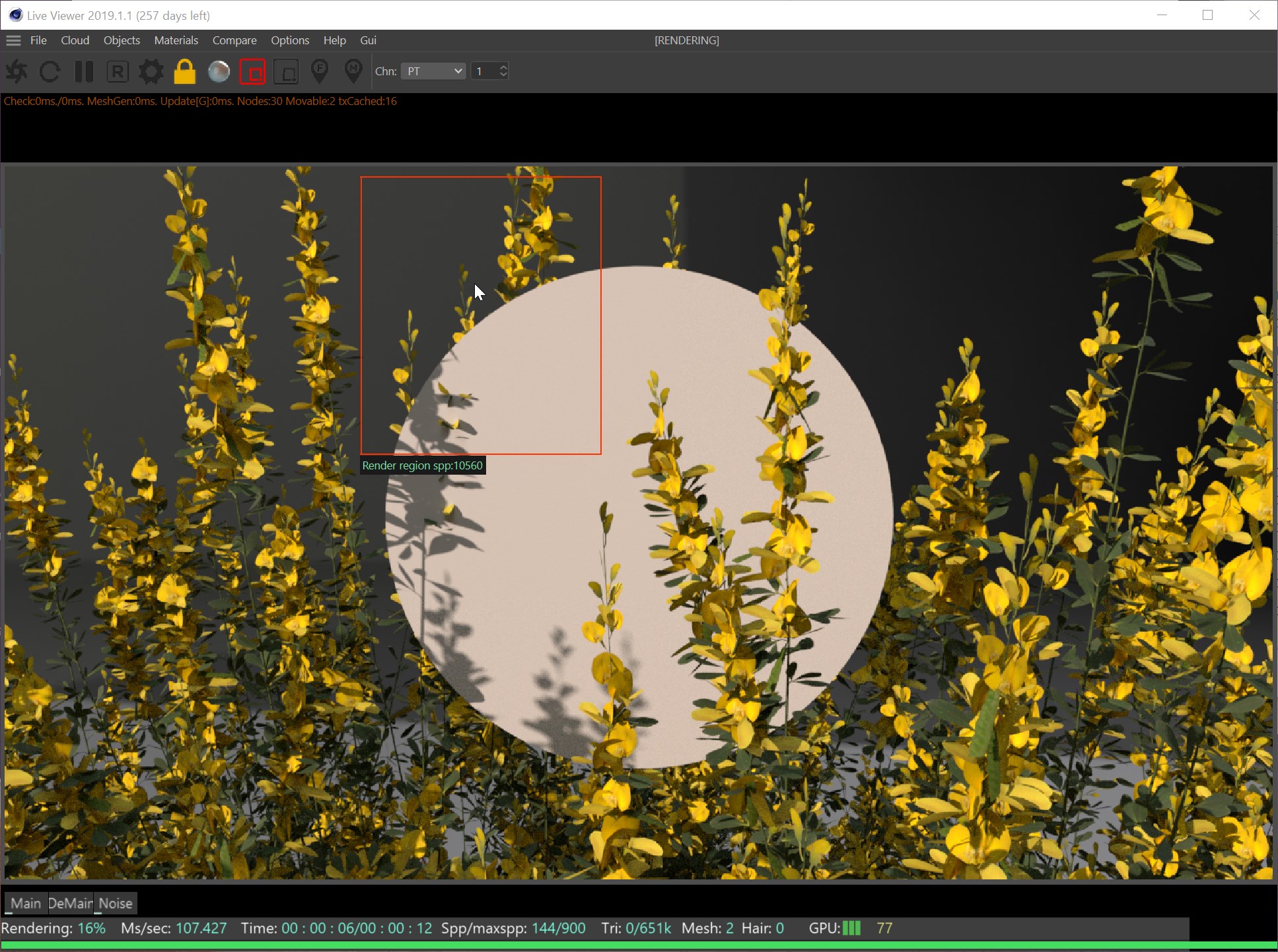Click the Octane send scene icon

[17, 71]
